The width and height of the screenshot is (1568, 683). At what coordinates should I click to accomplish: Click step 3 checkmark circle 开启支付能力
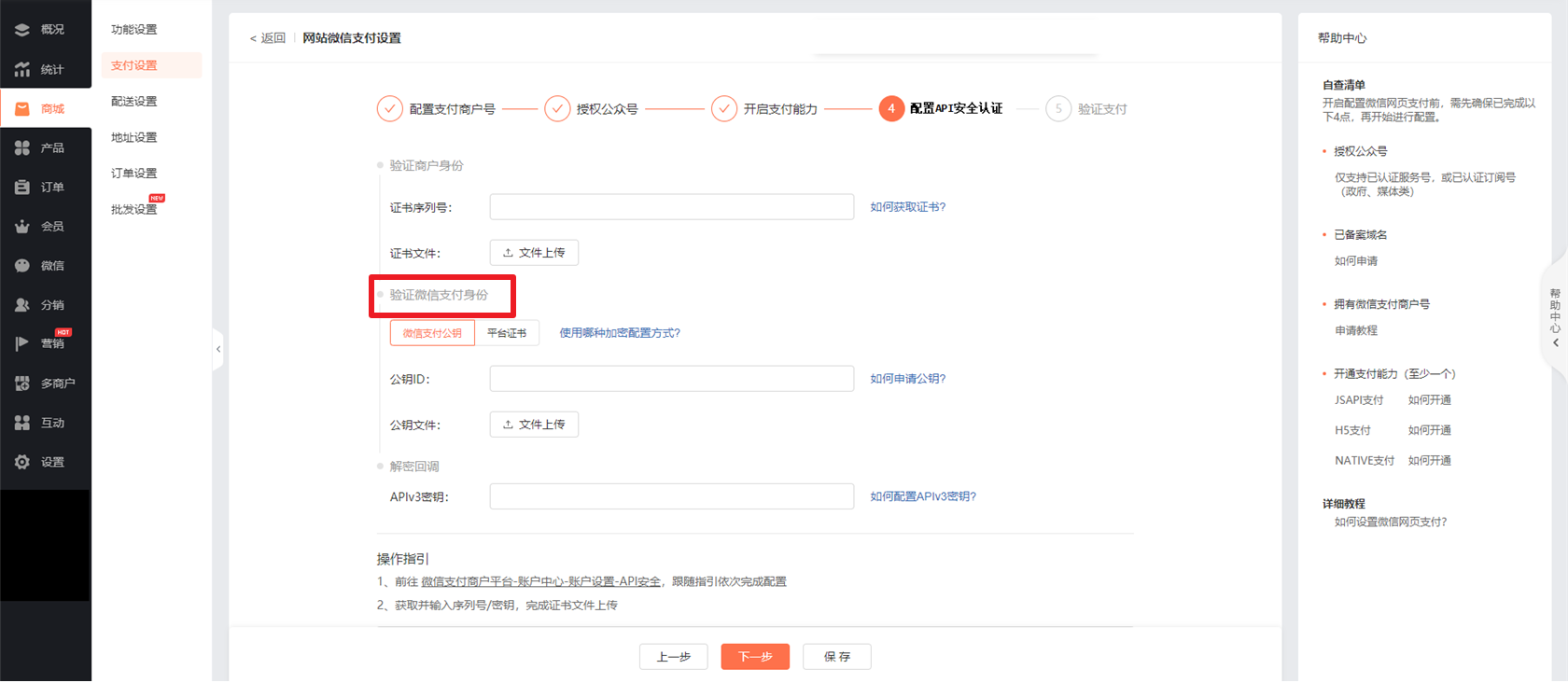pos(724,109)
